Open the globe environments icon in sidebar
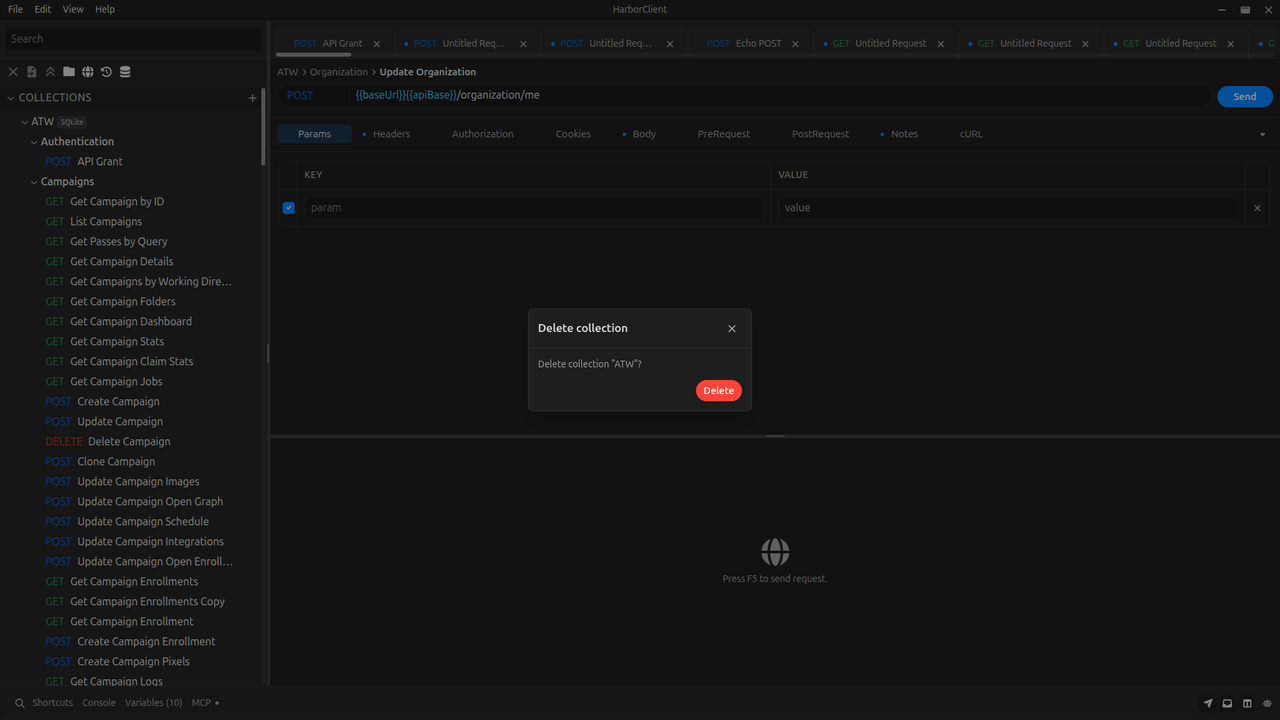This screenshot has height=720, width=1280. [88, 72]
